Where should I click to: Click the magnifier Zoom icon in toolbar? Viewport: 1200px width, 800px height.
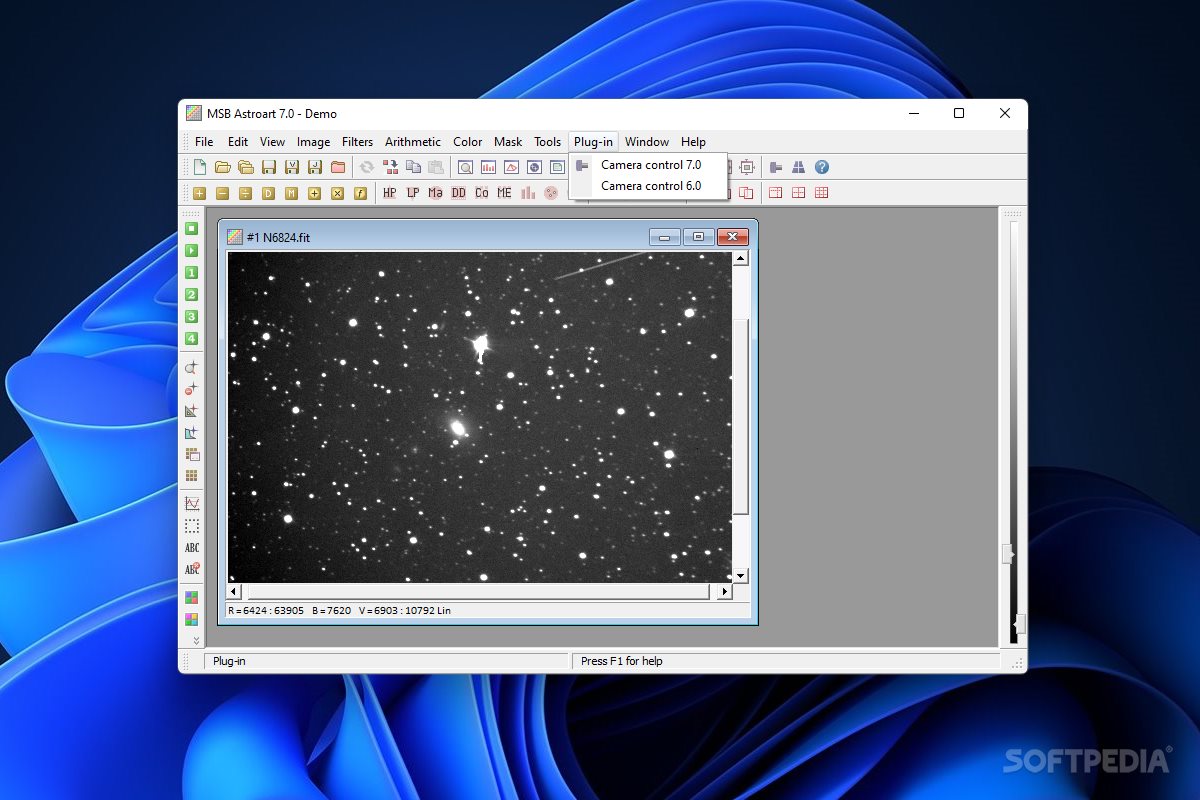(x=465, y=167)
